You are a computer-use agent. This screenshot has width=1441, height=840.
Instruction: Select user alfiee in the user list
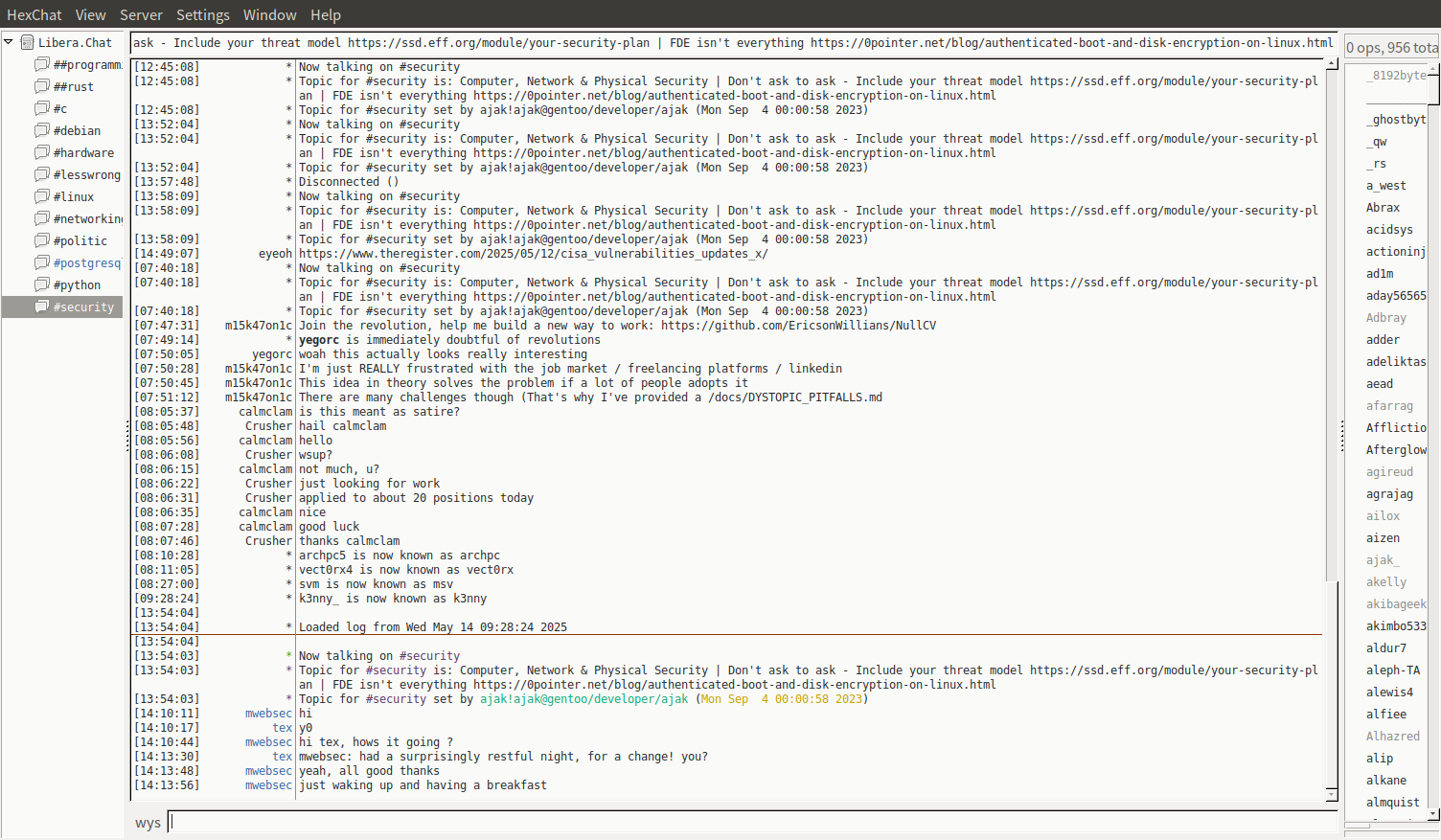pos(1385,715)
